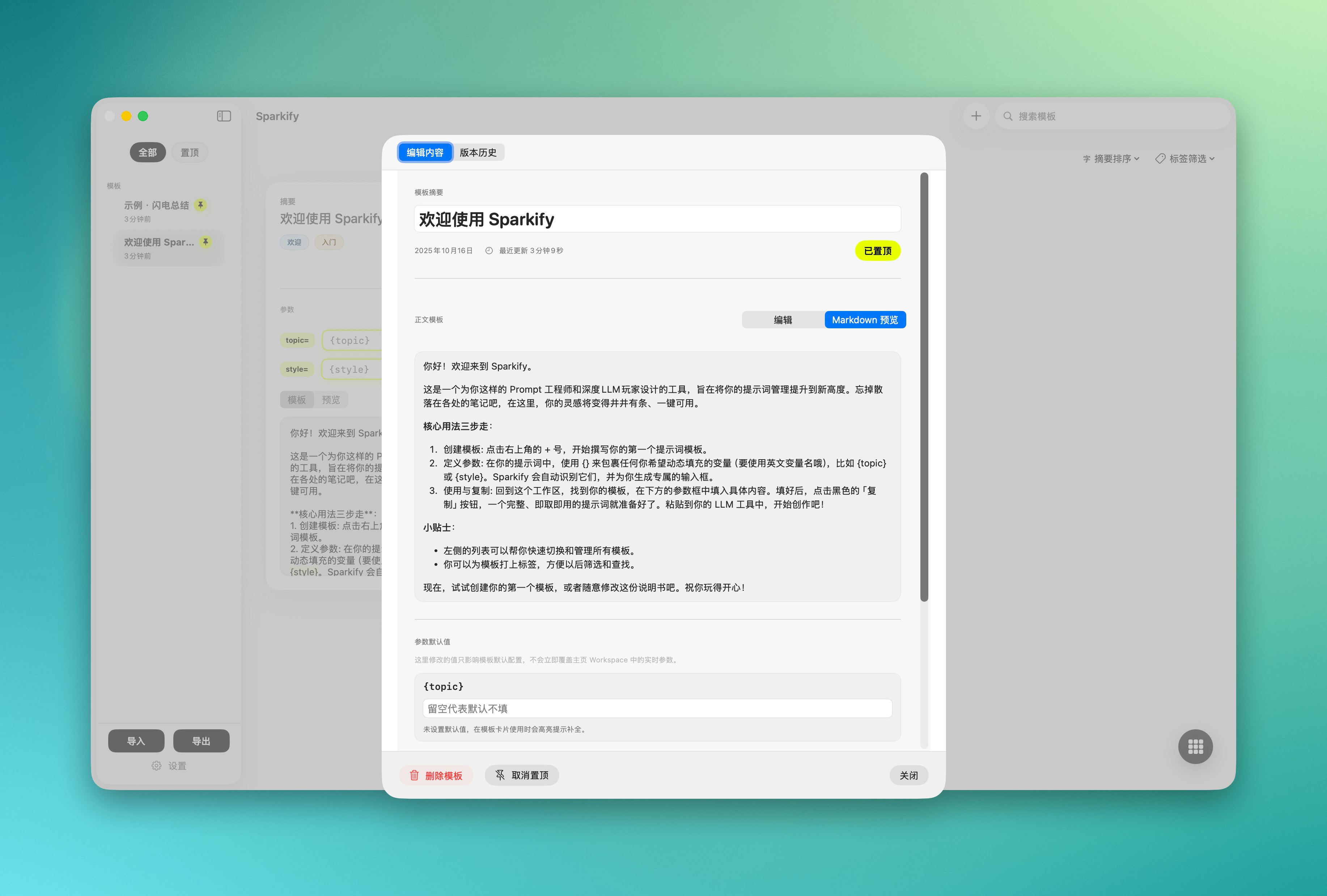Open the grid icon floating button
Image resolution: width=1327 pixels, height=896 pixels.
click(1195, 746)
